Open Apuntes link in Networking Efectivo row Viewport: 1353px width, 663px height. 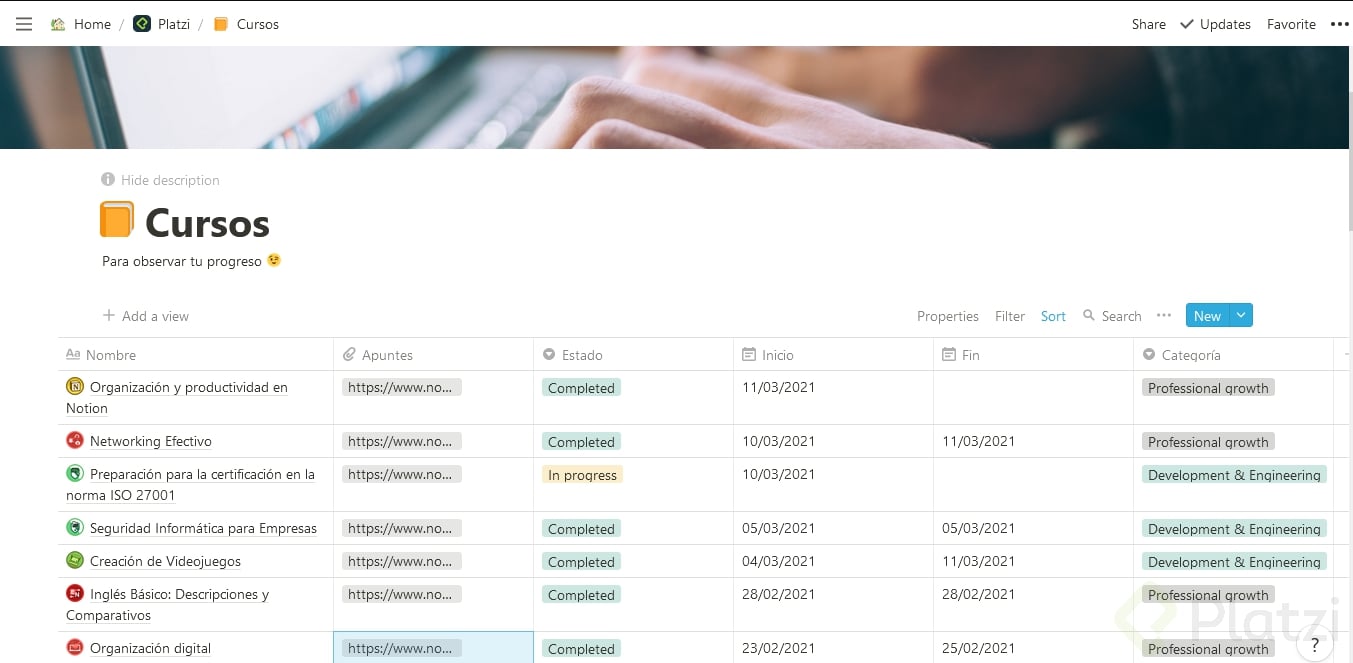(x=402, y=441)
